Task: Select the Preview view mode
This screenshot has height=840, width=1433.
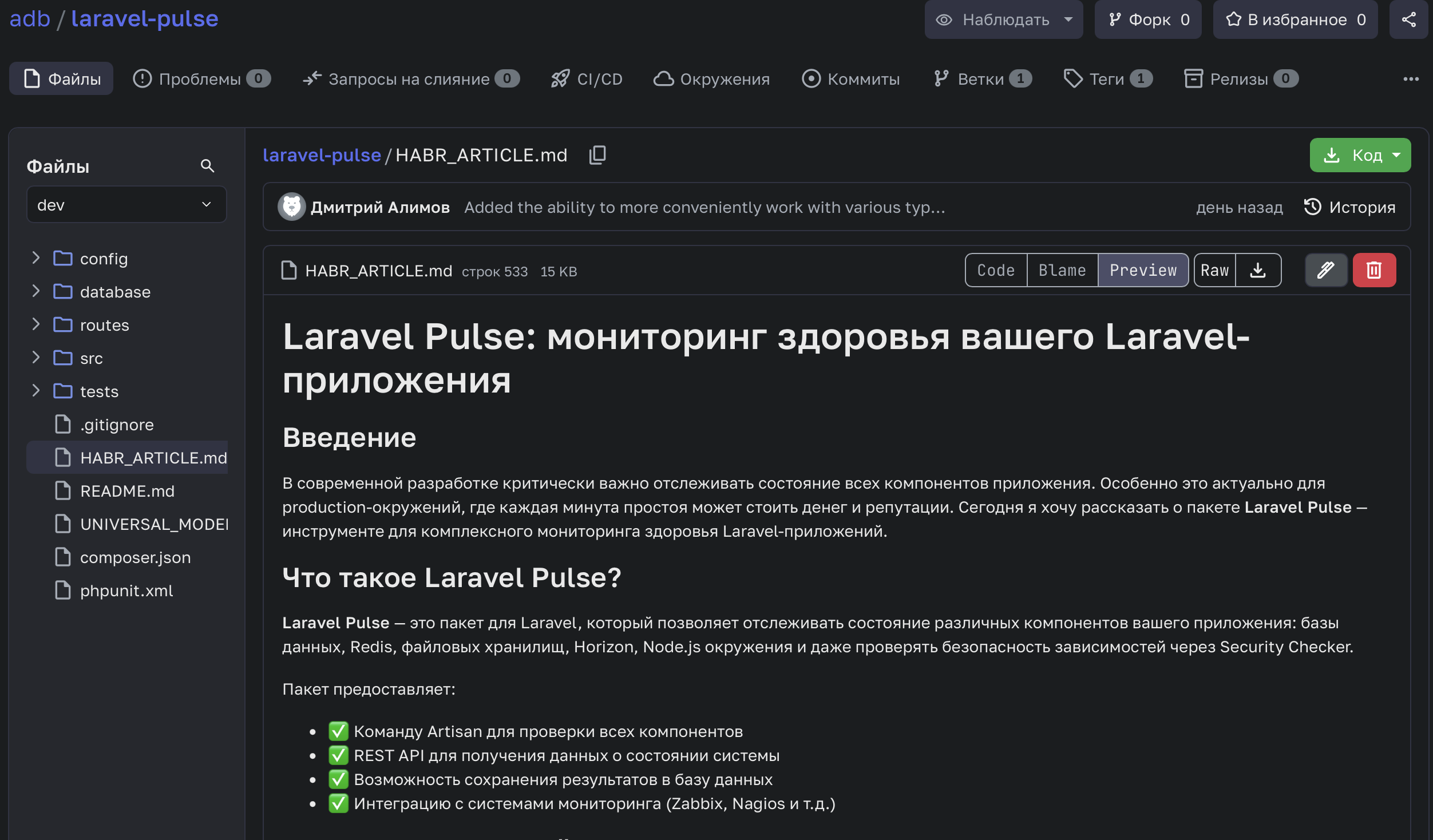Action: pos(1143,270)
